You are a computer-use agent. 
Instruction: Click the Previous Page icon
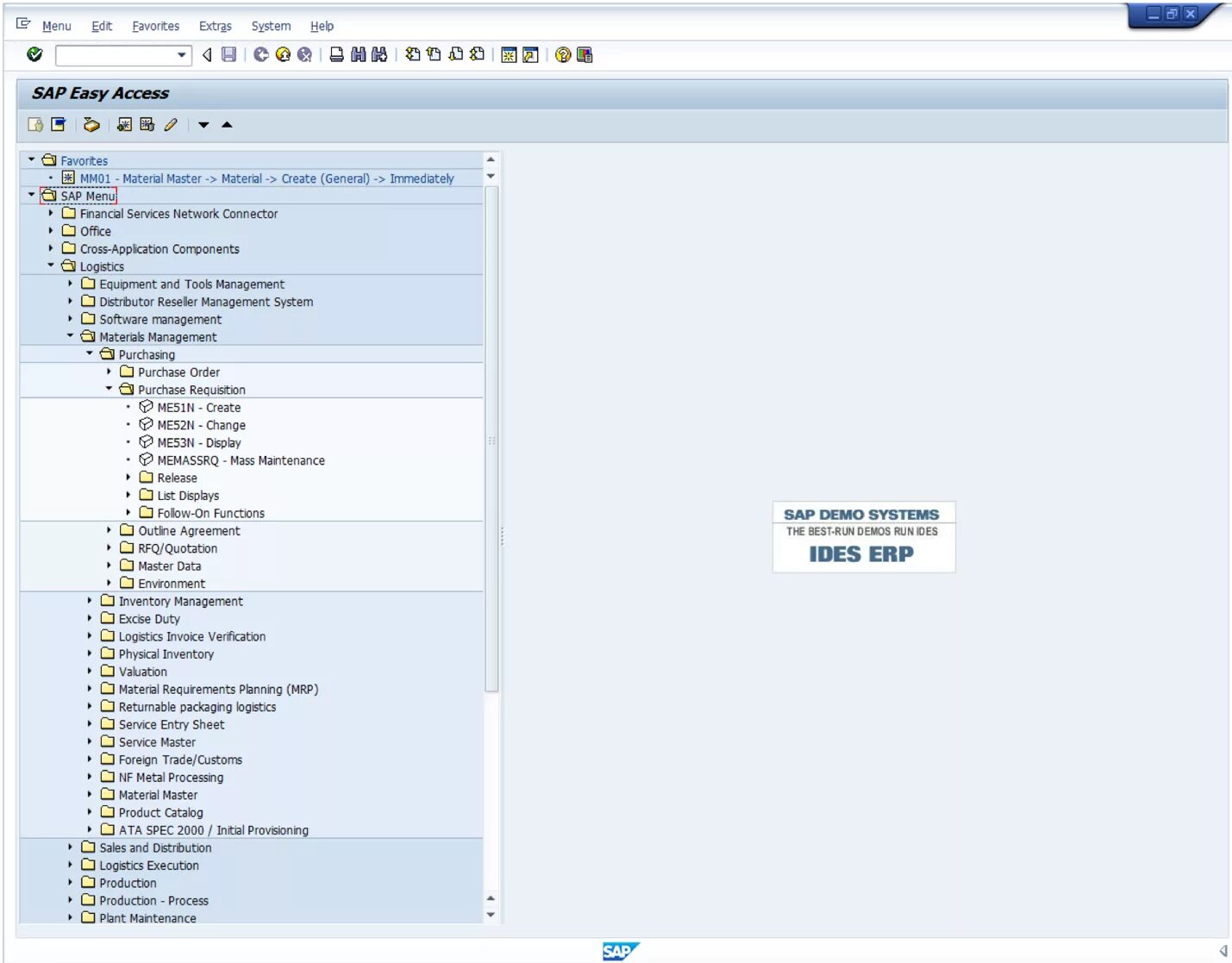click(434, 54)
